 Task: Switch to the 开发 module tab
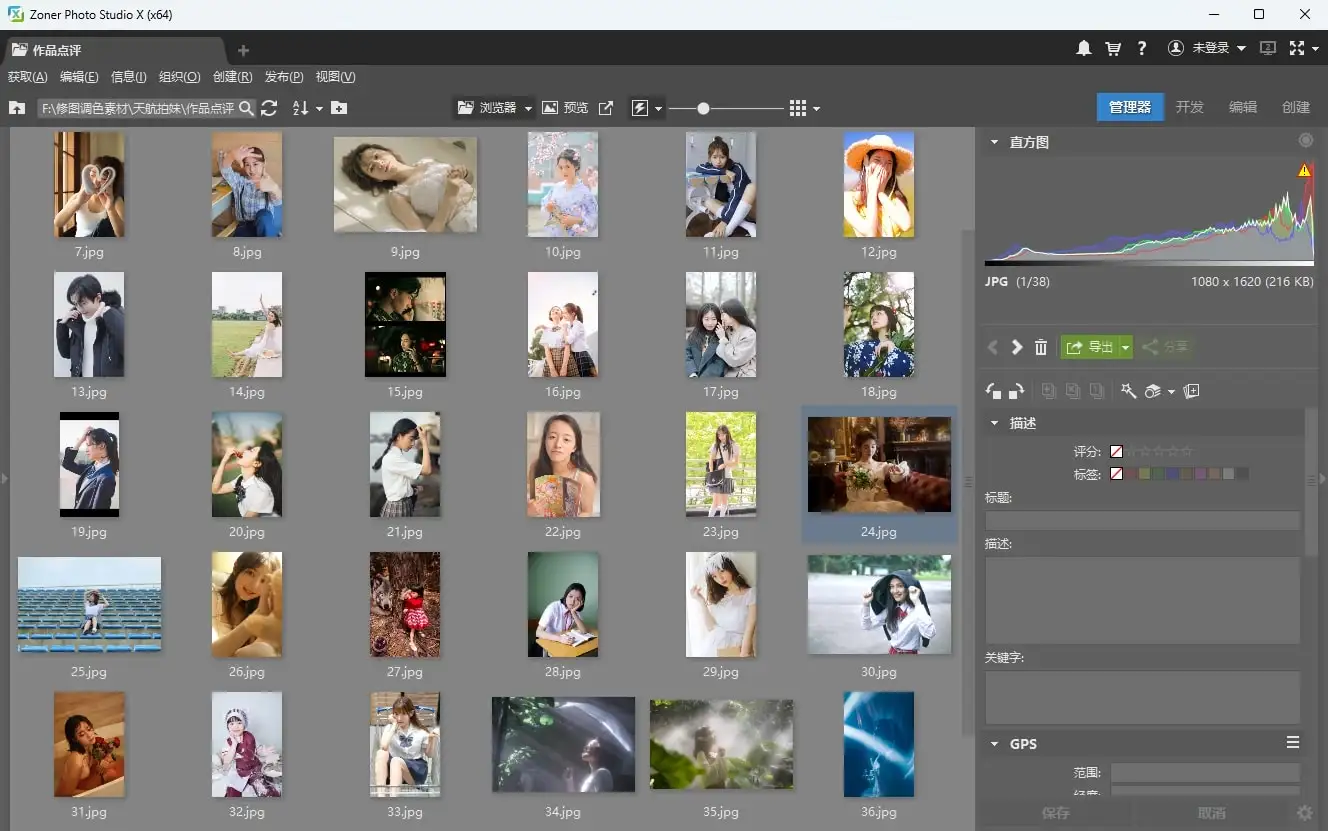(1189, 107)
